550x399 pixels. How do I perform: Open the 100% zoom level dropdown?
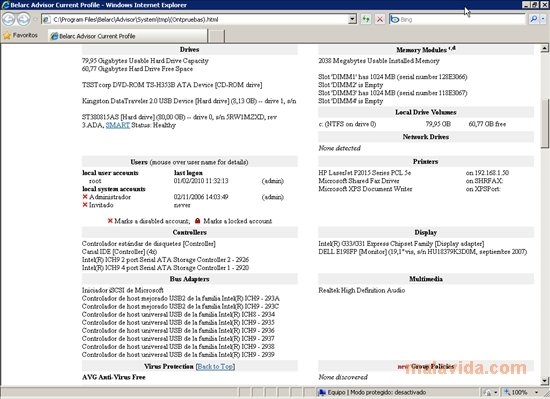click(536, 392)
